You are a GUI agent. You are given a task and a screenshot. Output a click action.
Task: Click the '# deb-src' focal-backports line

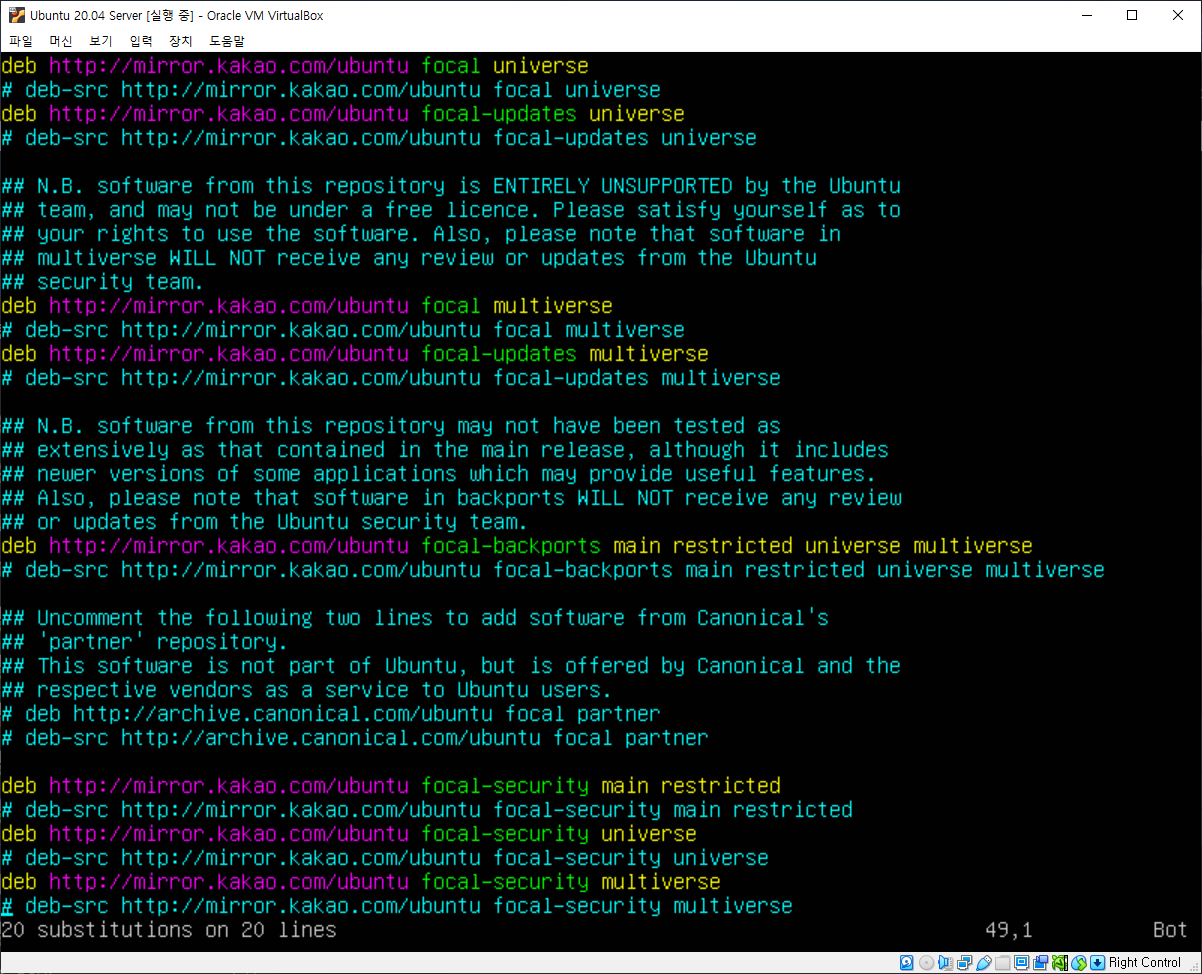[553, 570]
